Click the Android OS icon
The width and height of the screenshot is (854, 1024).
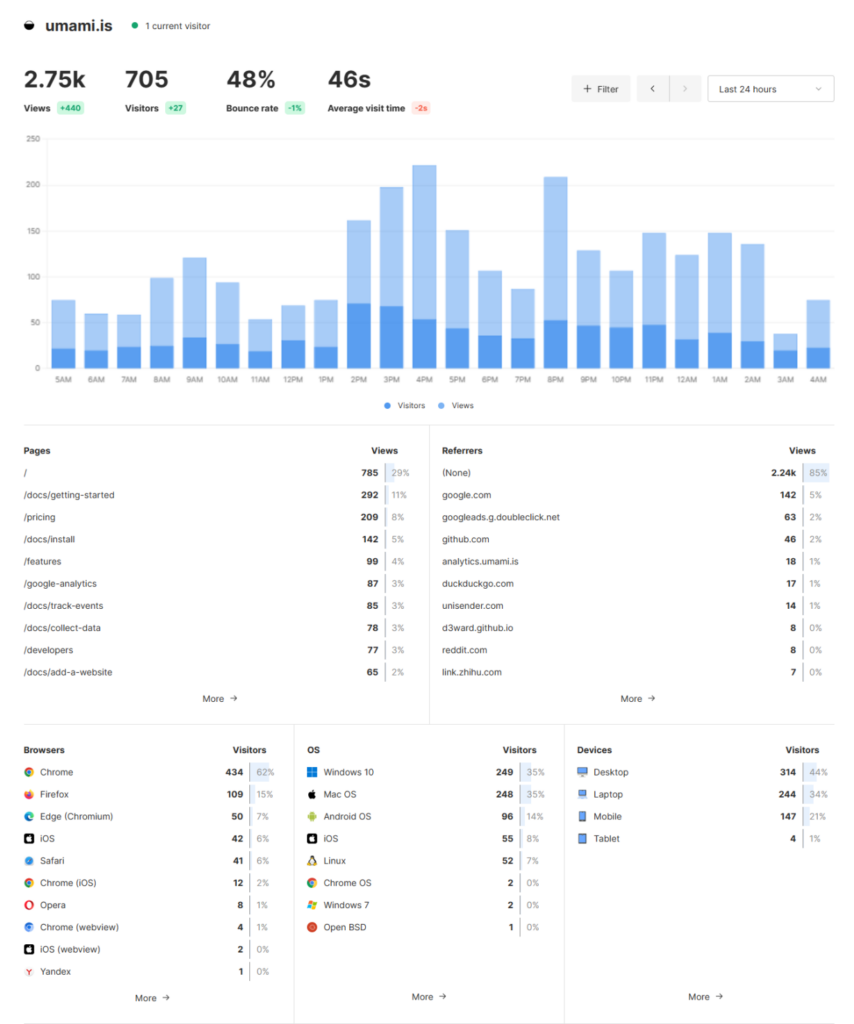click(x=312, y=816)
